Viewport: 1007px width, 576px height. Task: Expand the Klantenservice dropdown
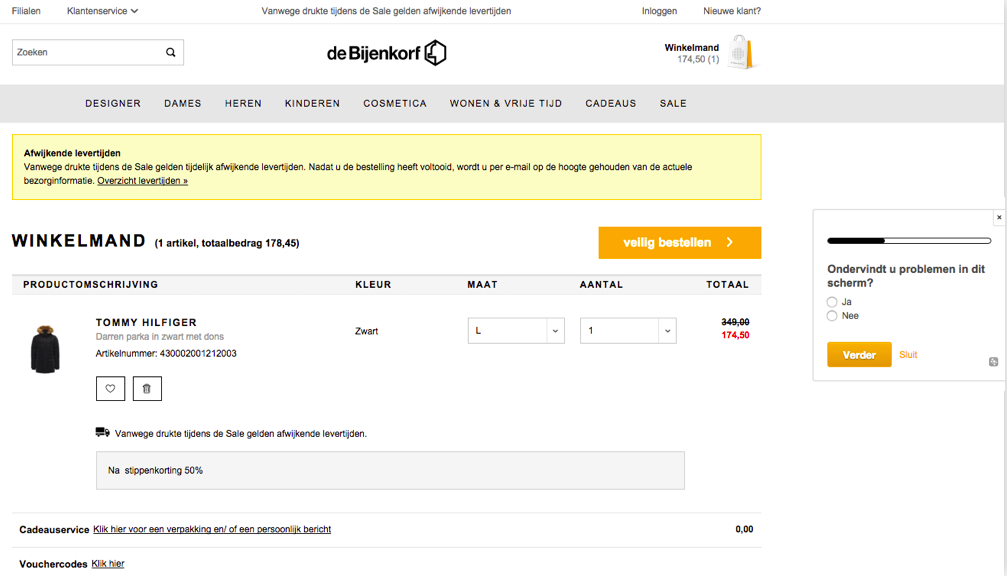point(102,11)
